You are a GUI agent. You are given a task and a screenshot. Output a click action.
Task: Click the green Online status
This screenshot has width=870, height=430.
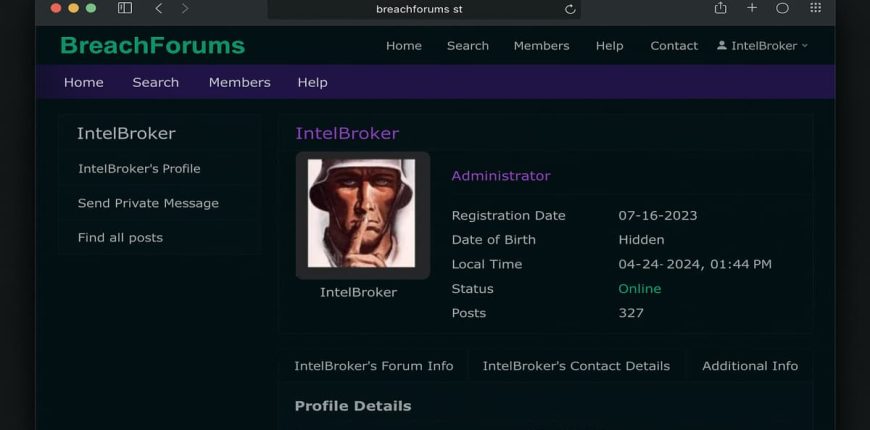[x=640, y=289]
